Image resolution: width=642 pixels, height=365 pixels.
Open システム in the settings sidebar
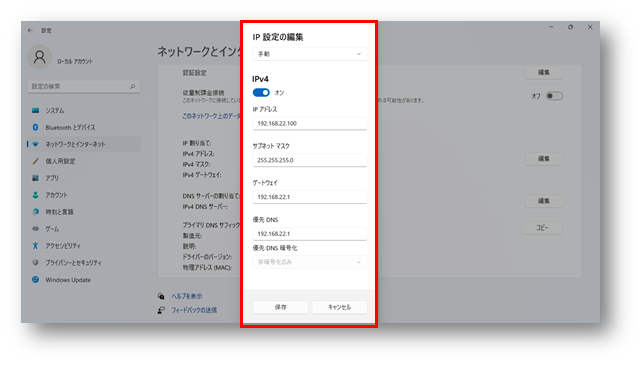tap(84, 111)
